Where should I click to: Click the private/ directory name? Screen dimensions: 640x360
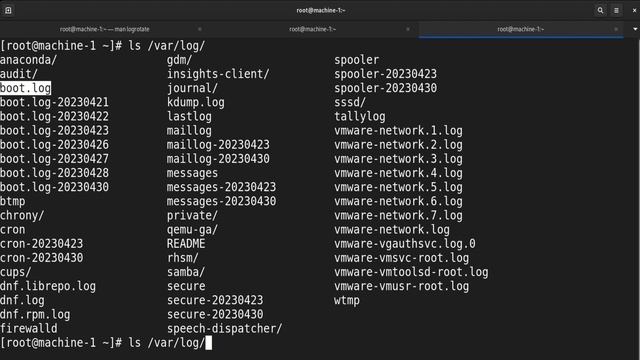(x=192, y=216)
